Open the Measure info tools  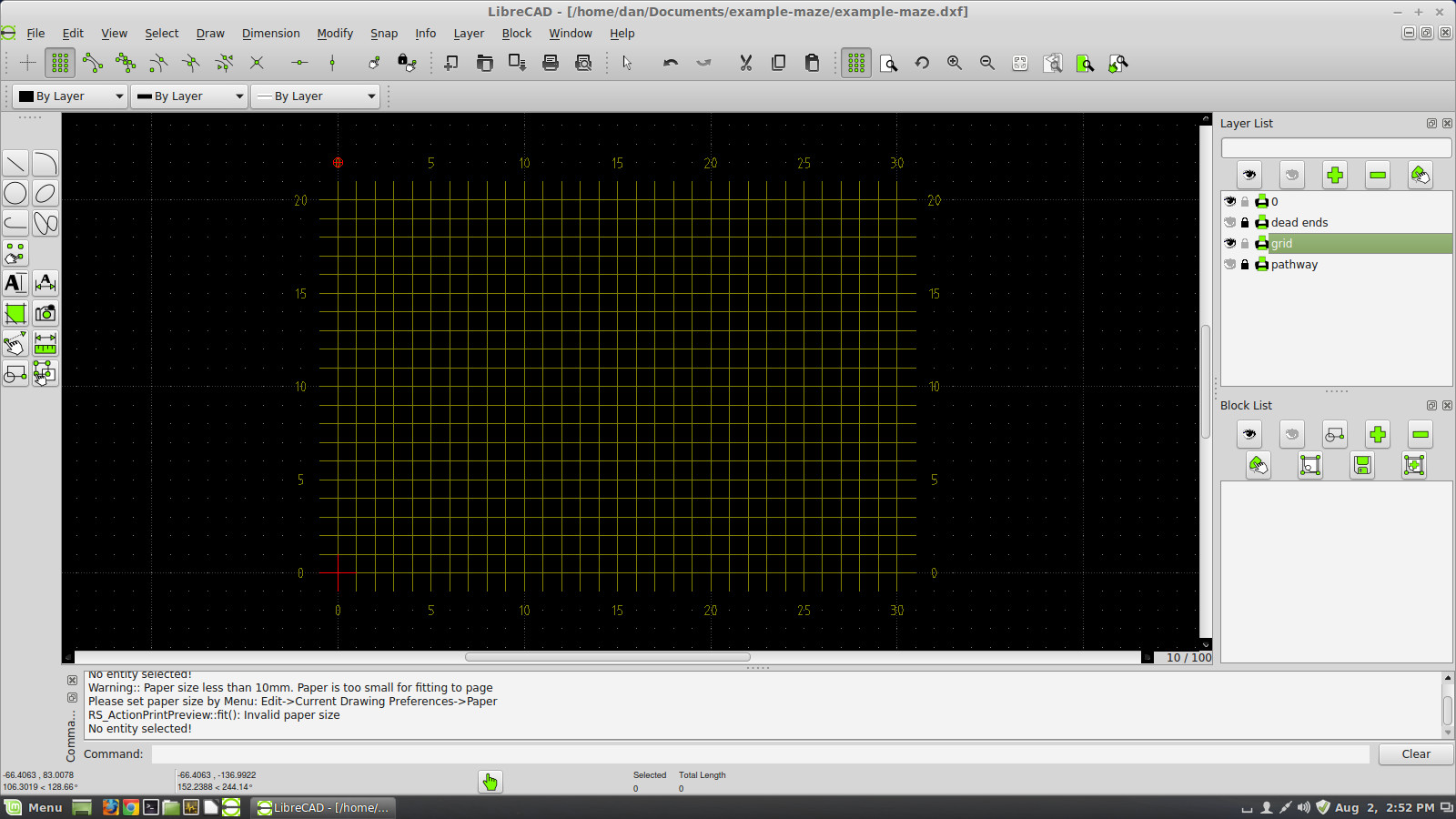(45, 344)
